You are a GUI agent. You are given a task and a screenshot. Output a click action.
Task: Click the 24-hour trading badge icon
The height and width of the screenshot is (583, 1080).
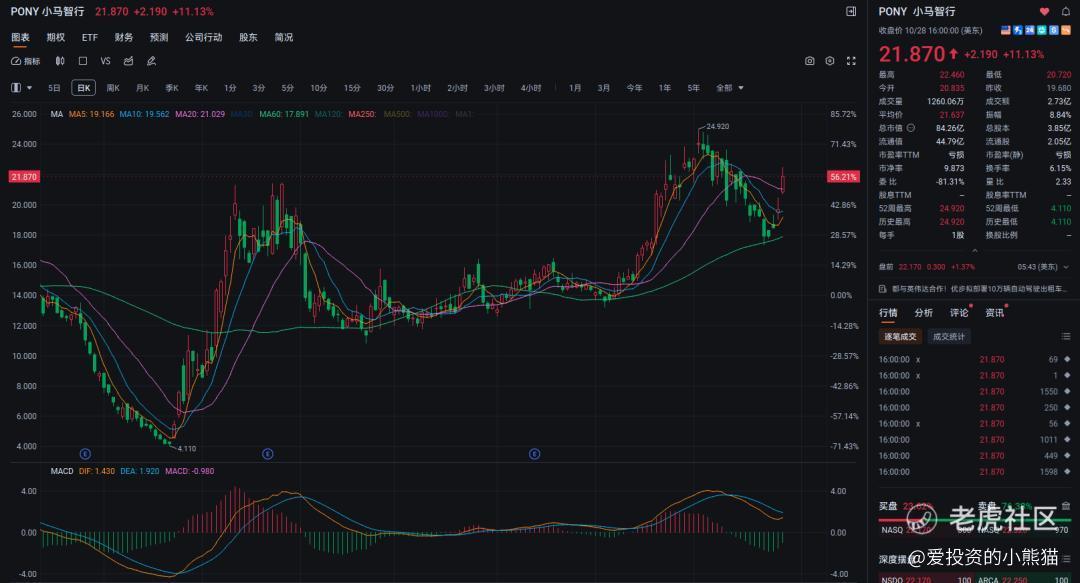click(1030, 30)
